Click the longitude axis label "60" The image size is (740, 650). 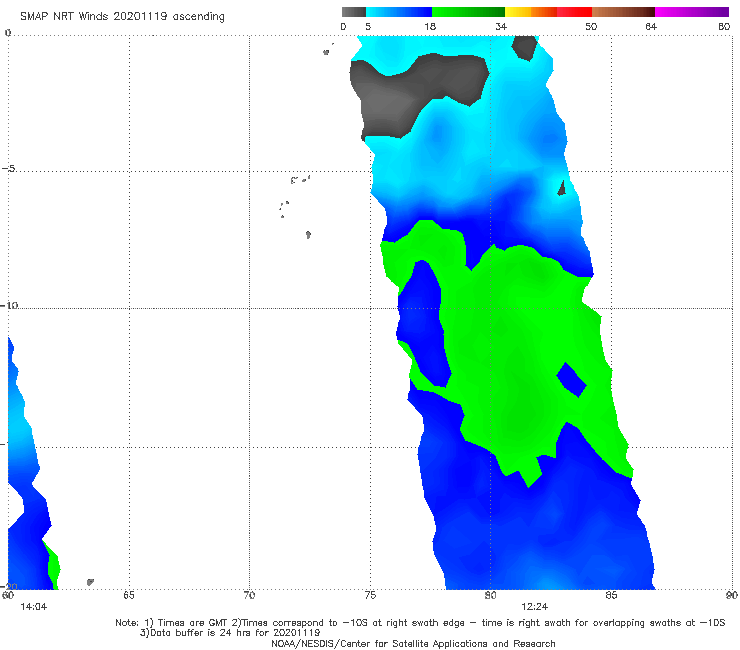8,595
